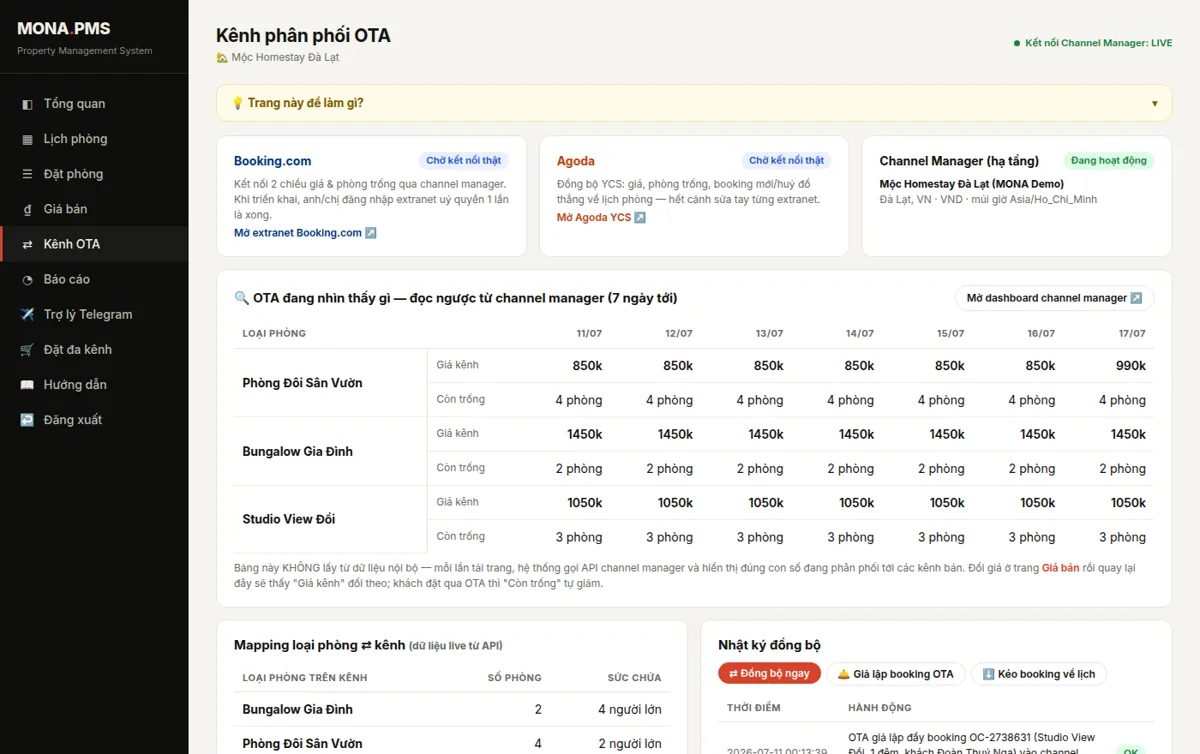Click the Booking.com Chờ kết nối thật badge

(464, 160)
